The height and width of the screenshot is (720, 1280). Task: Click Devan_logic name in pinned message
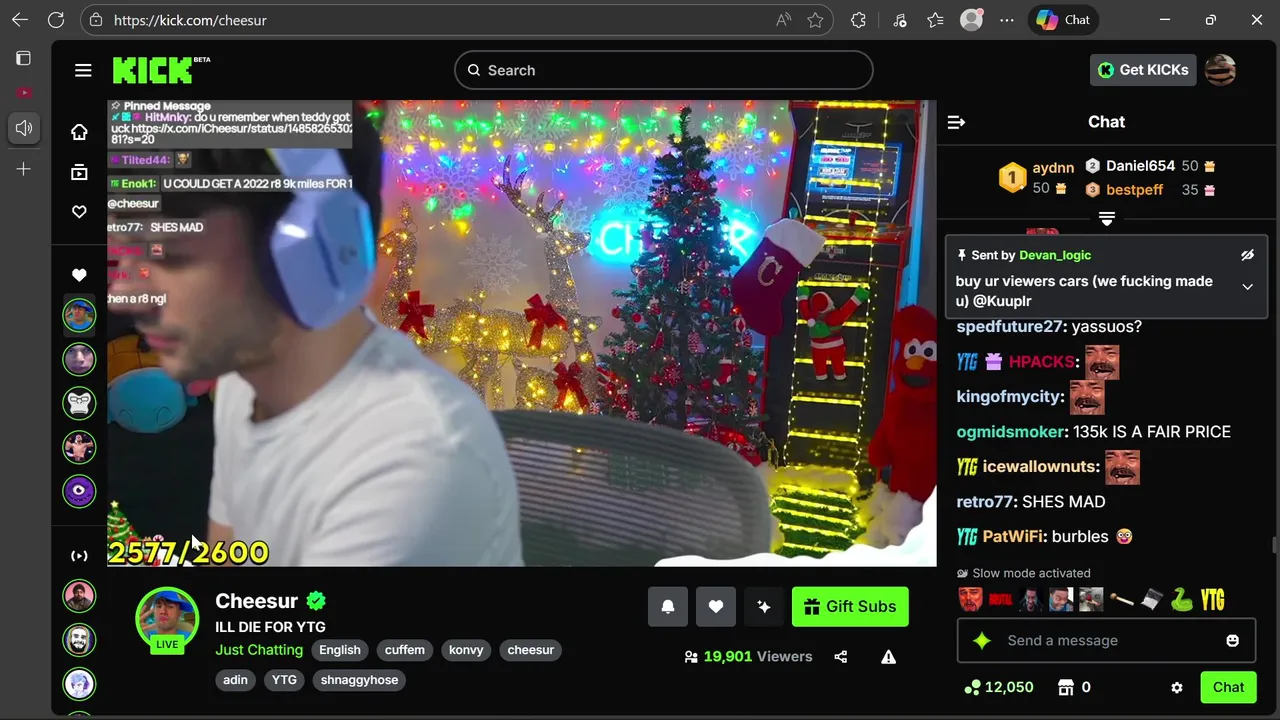1055,255
